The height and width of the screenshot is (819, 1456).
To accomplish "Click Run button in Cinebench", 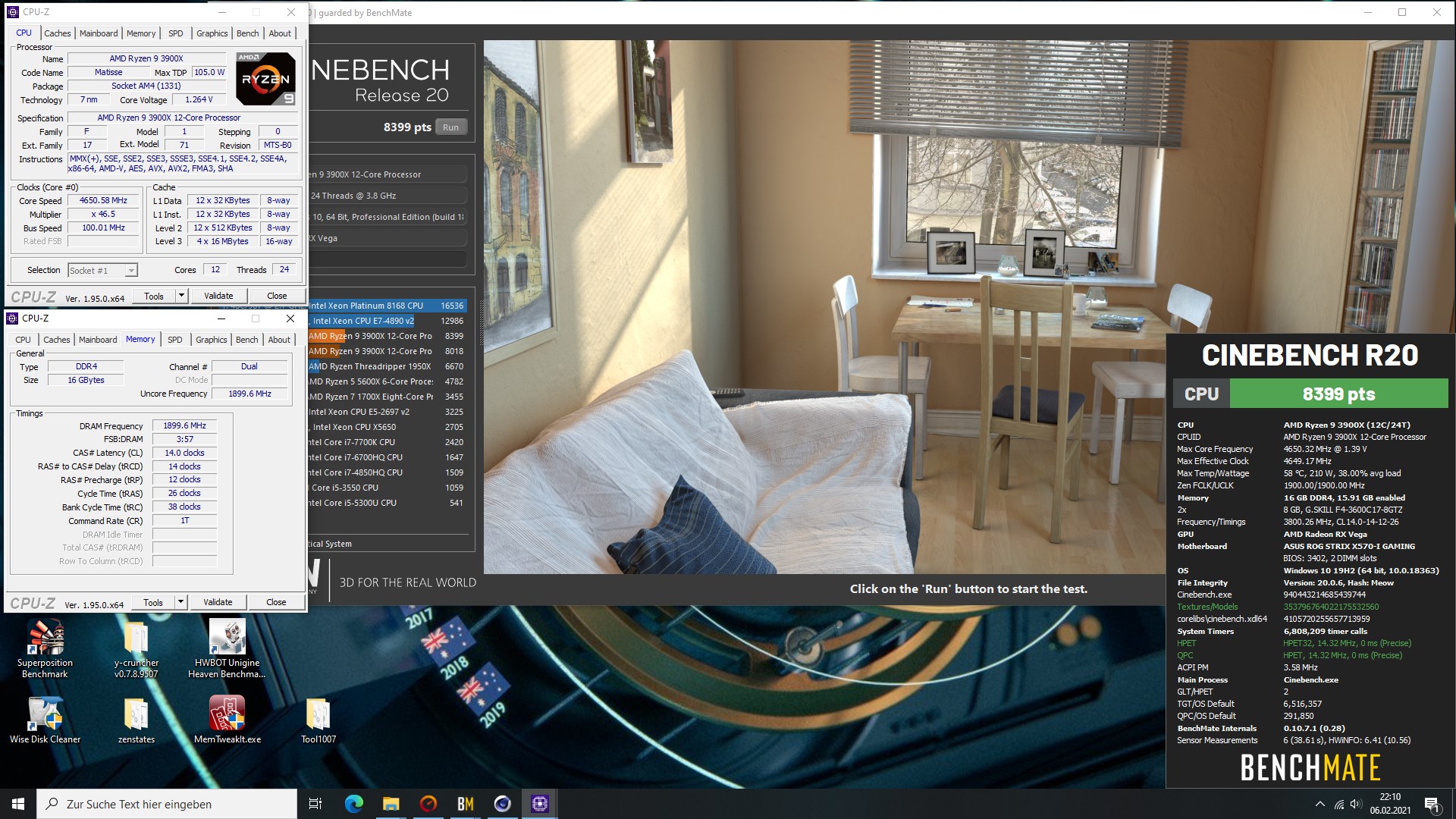I will tap(450, 127).
